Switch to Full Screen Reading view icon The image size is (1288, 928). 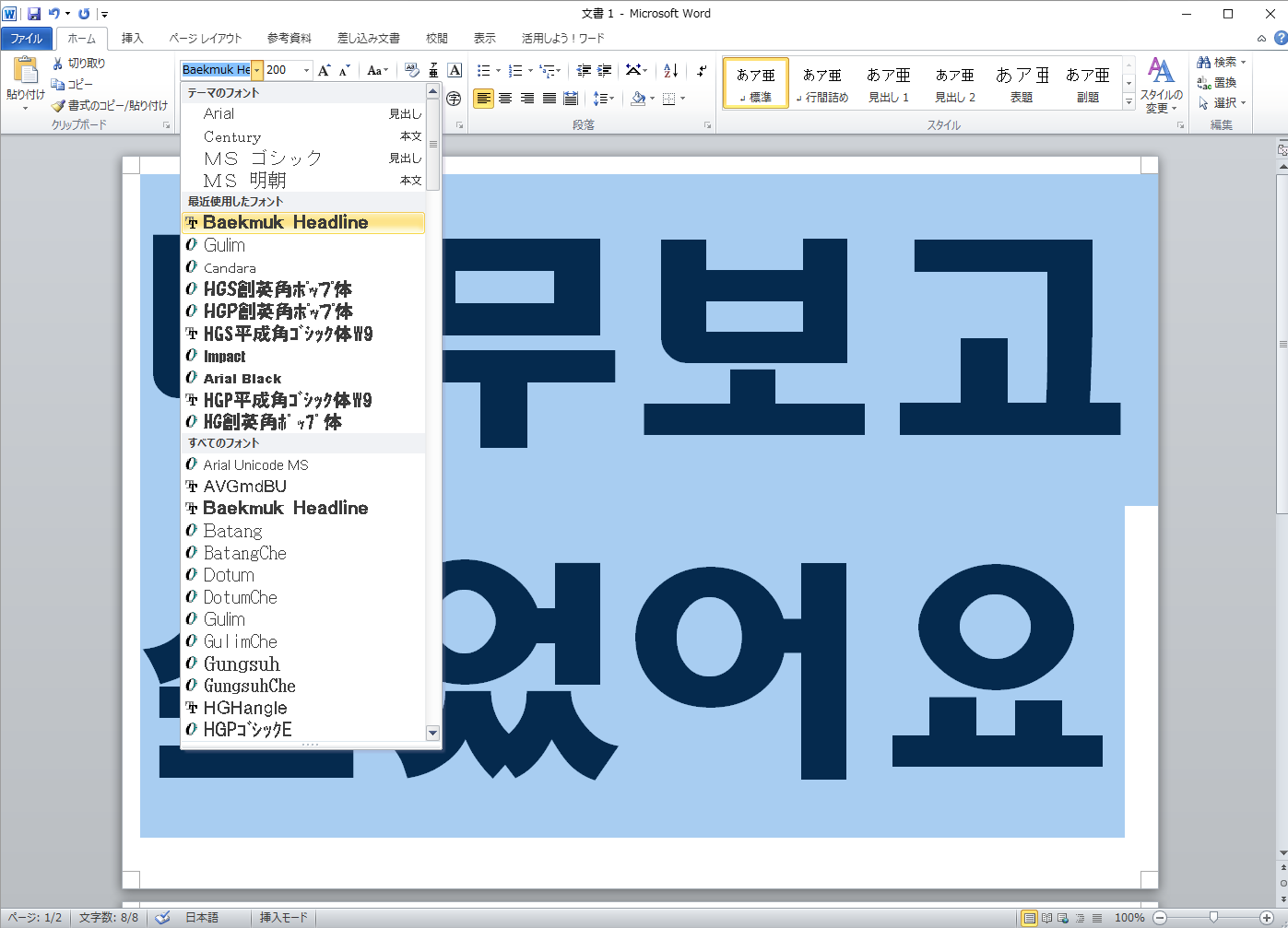tap(1046, 918)
